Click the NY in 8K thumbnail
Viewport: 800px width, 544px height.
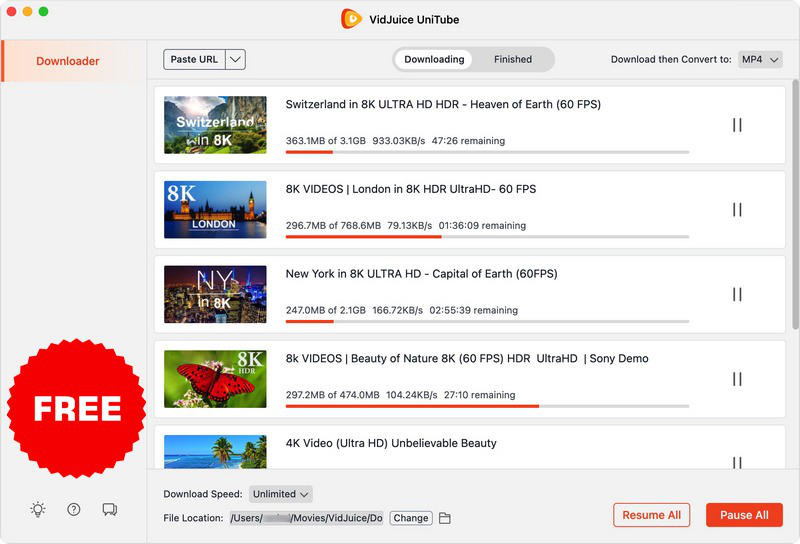pos(215,294)
